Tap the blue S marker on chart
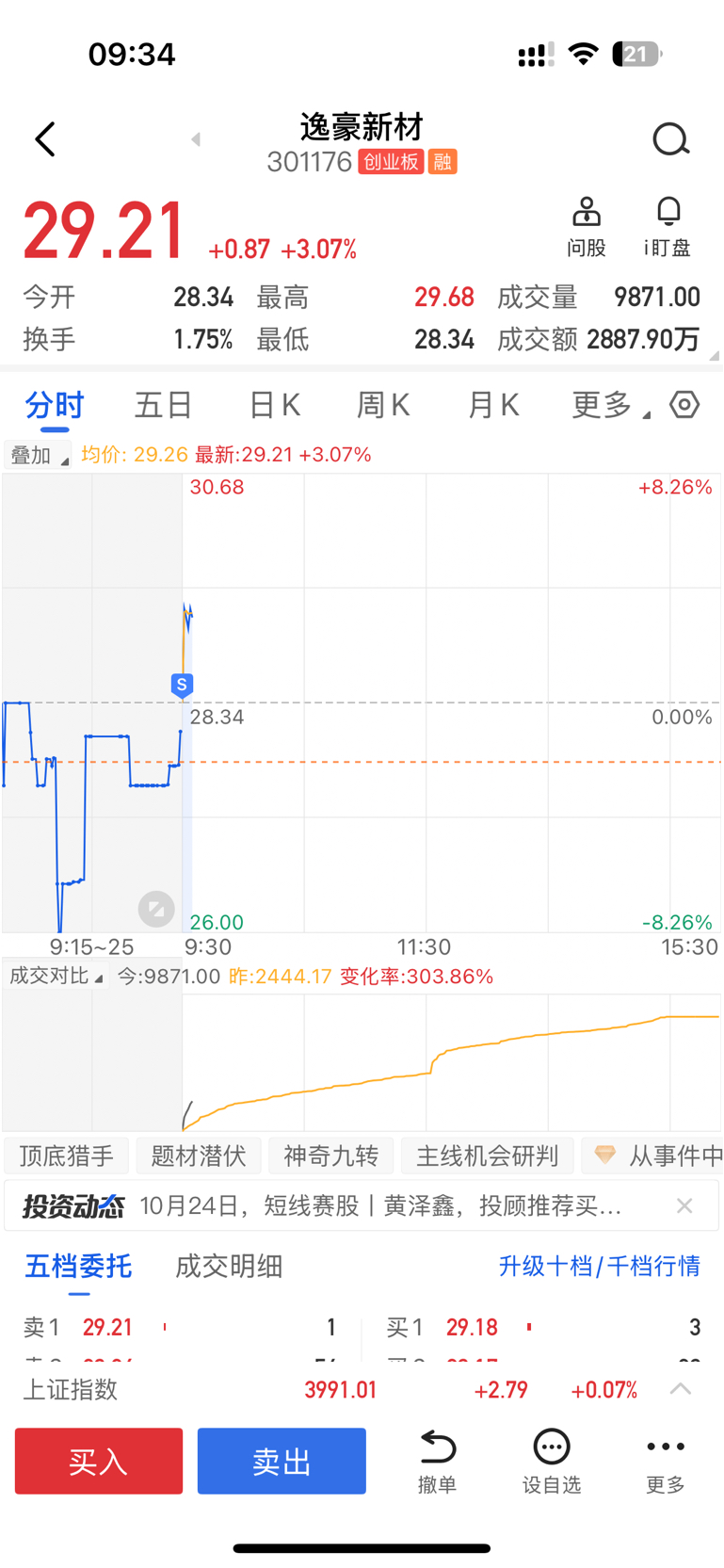This screenshot has width=724, height=1568. coord(182,685)
